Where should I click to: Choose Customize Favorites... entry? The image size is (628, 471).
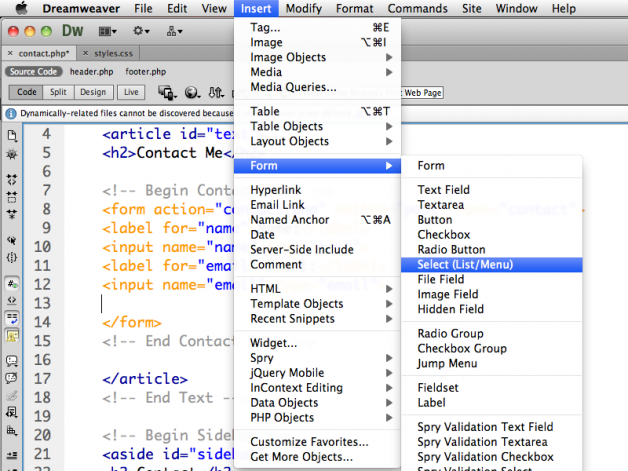(x=317, y=442)
